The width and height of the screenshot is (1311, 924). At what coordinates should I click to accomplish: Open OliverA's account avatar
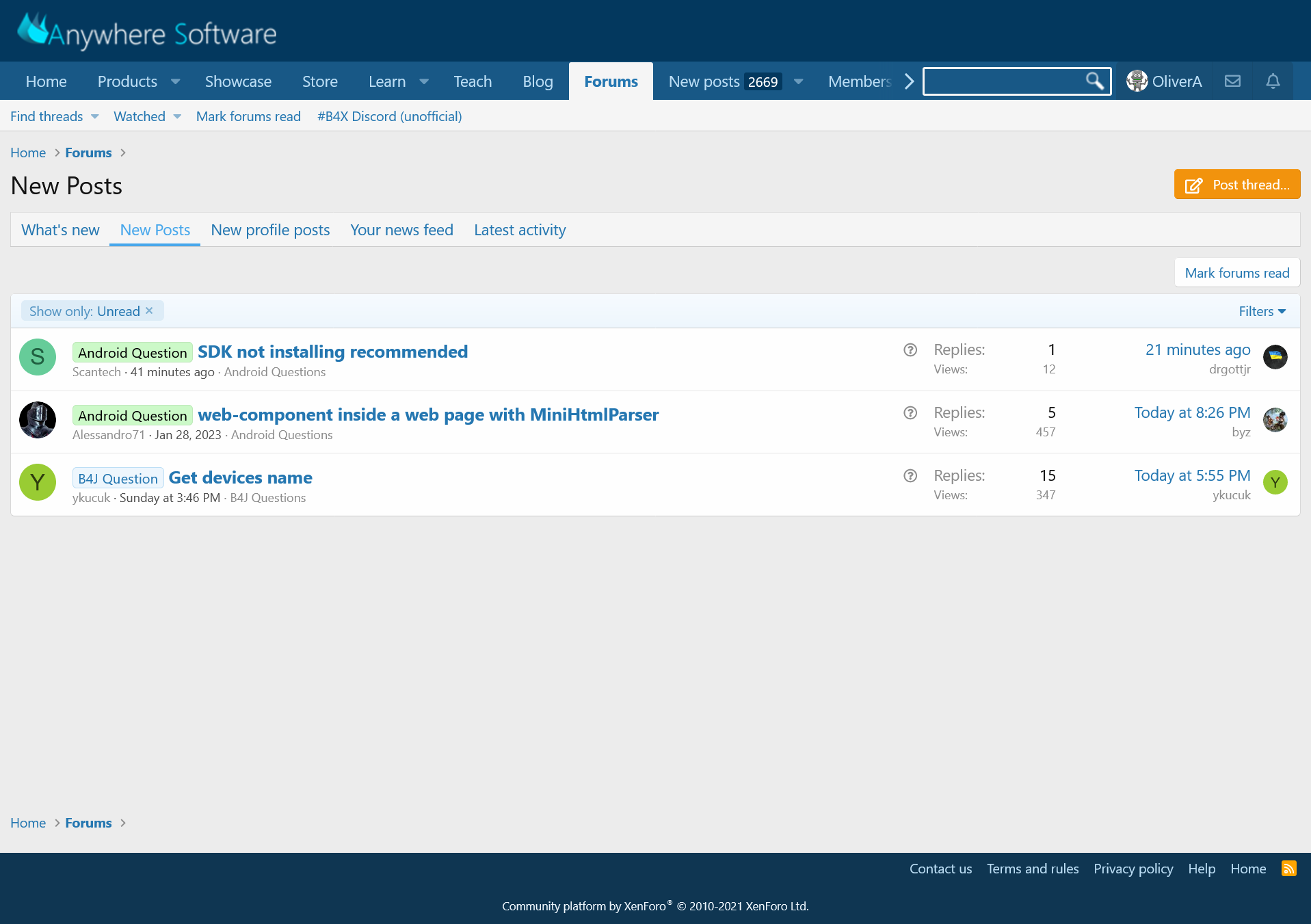pyautogui.click(x=1137, y=81)
